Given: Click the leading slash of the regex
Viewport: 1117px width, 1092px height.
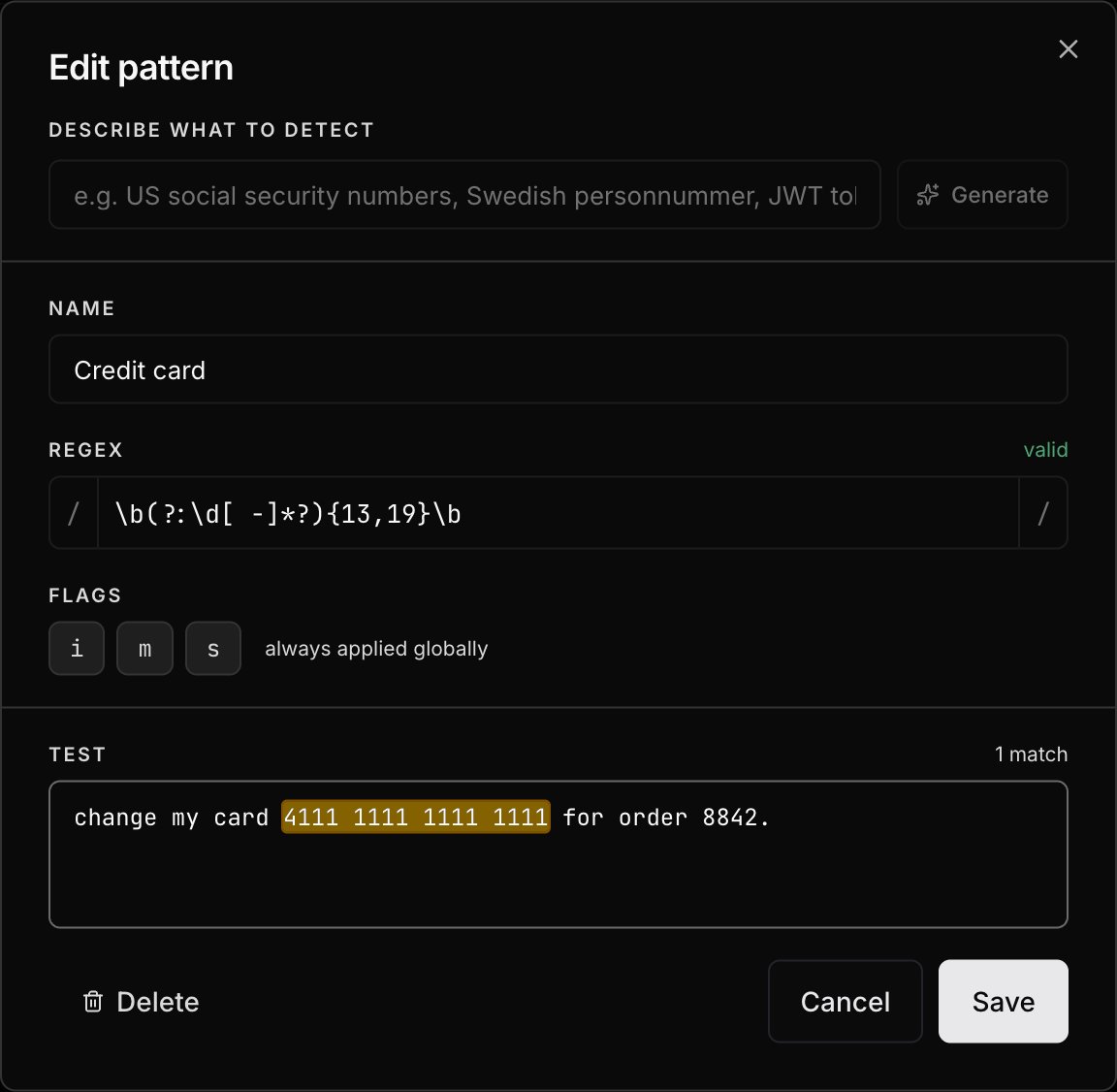Looking at the screenshot, I should 74,513.
